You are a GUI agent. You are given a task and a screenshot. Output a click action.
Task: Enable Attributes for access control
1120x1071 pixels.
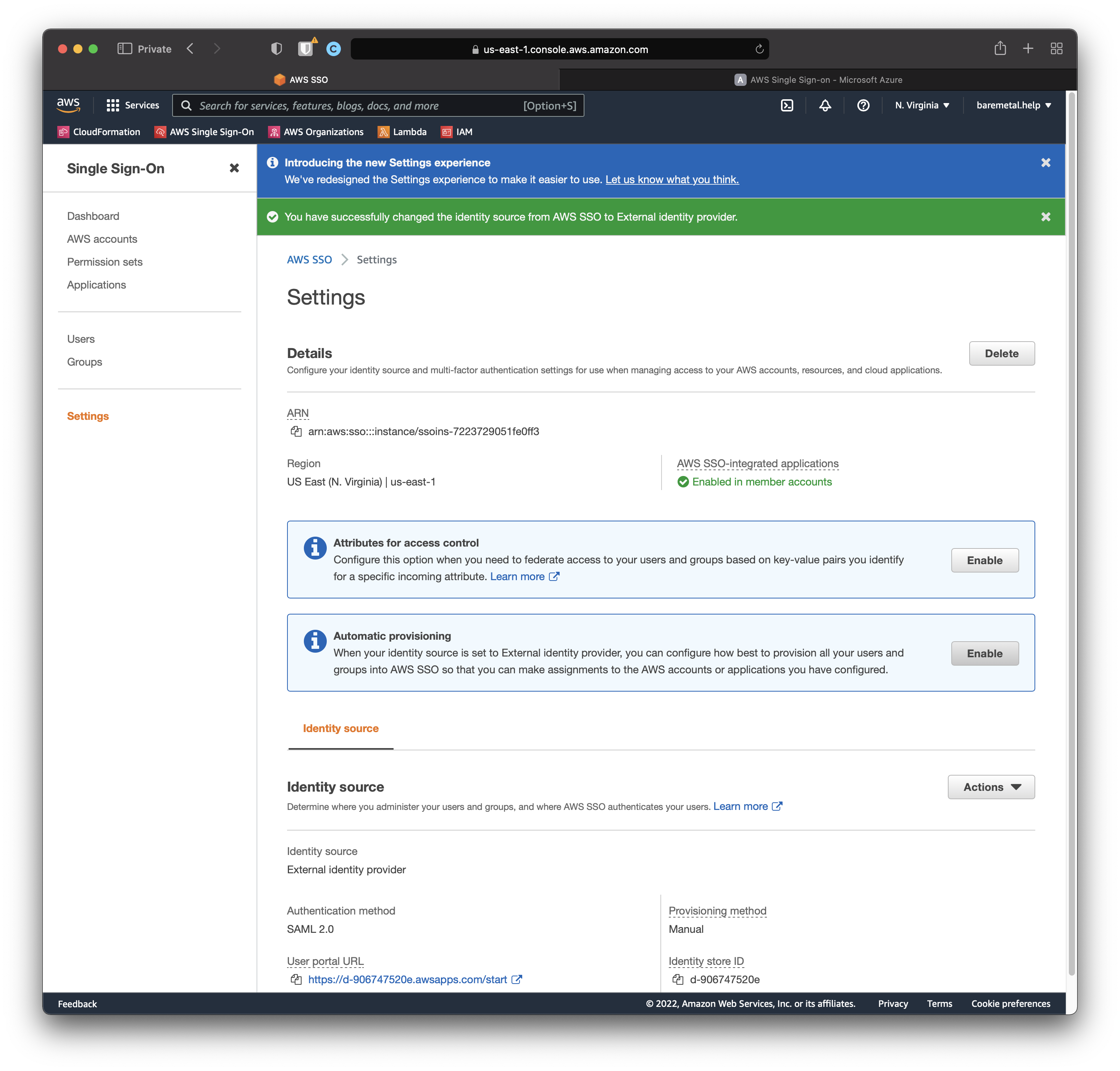985,560
